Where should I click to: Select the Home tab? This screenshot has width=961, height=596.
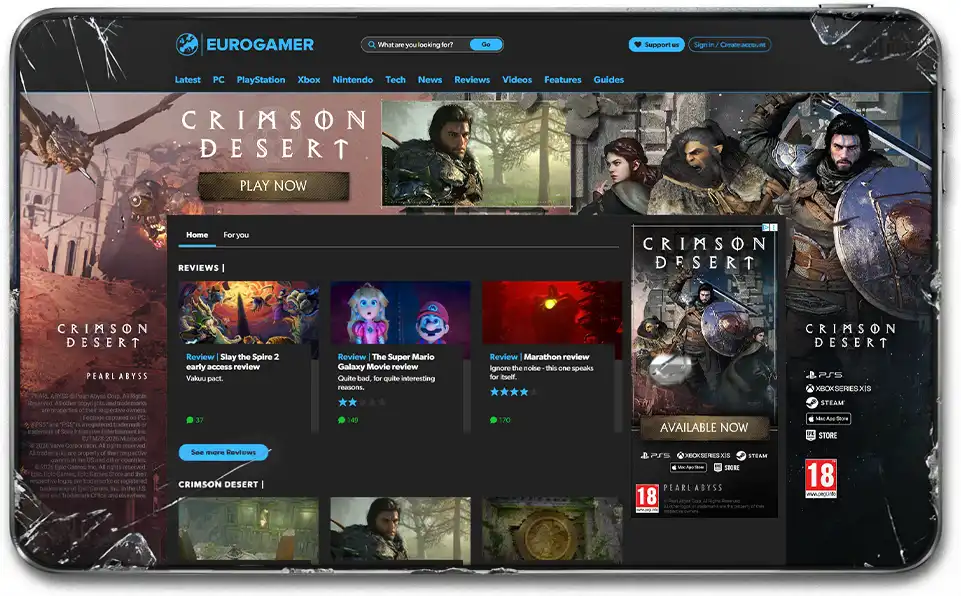pos(197,235)
